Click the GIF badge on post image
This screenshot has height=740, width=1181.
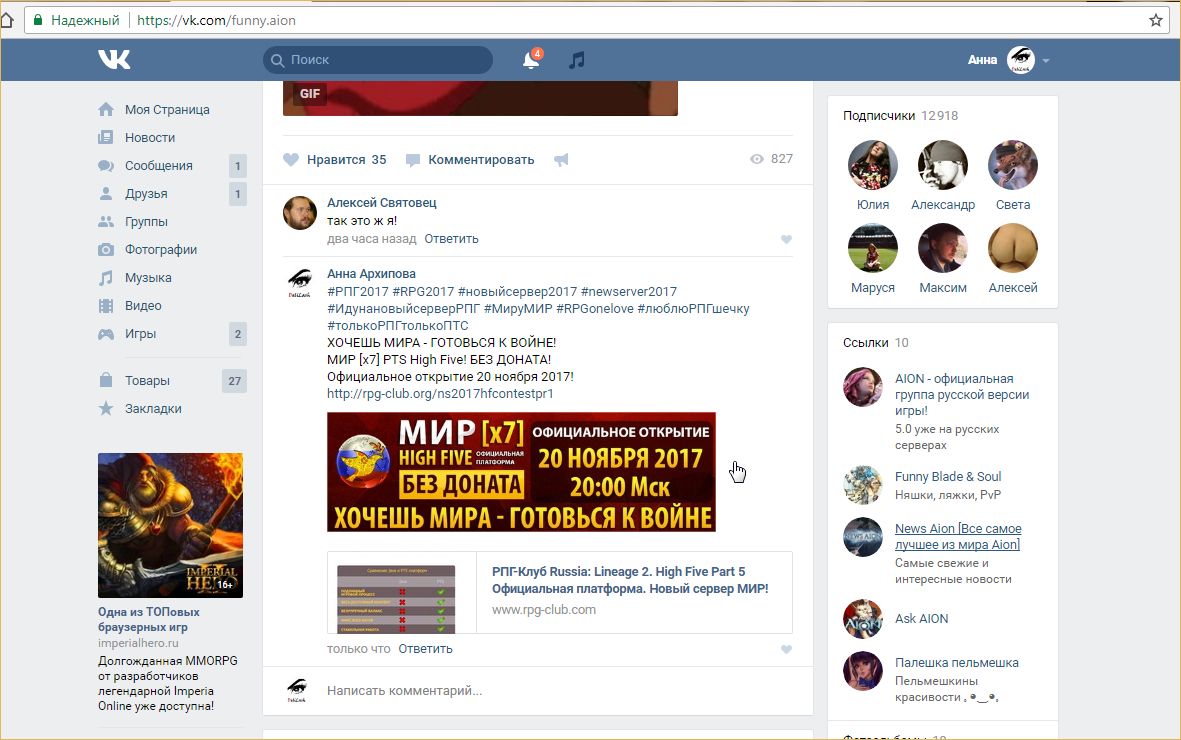click(x=310, y=93)
